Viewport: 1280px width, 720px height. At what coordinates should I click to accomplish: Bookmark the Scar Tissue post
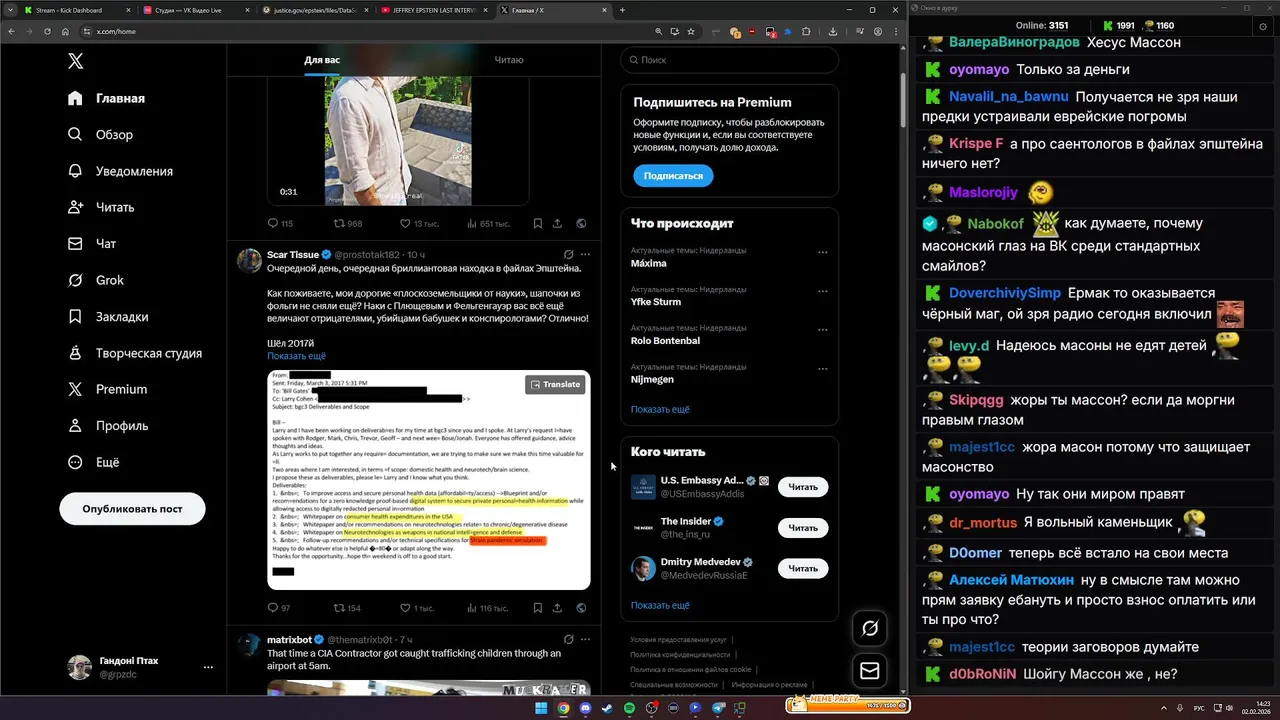click(x=537, y=608)
